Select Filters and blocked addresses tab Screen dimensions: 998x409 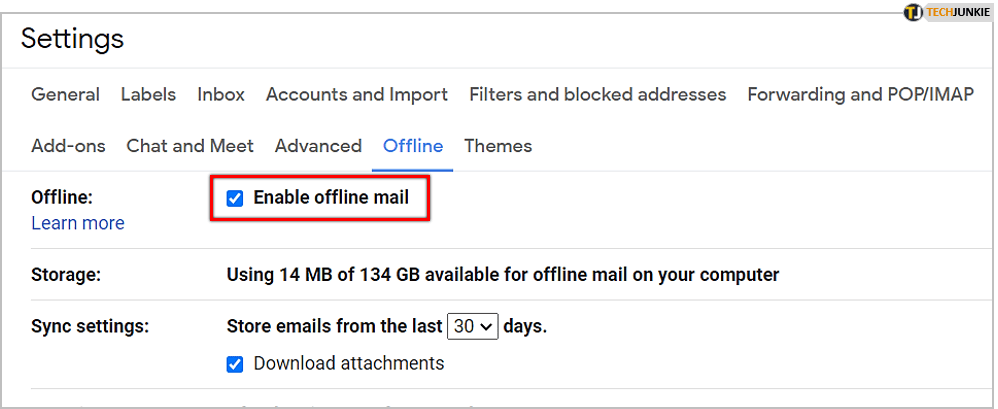(597, 95)
